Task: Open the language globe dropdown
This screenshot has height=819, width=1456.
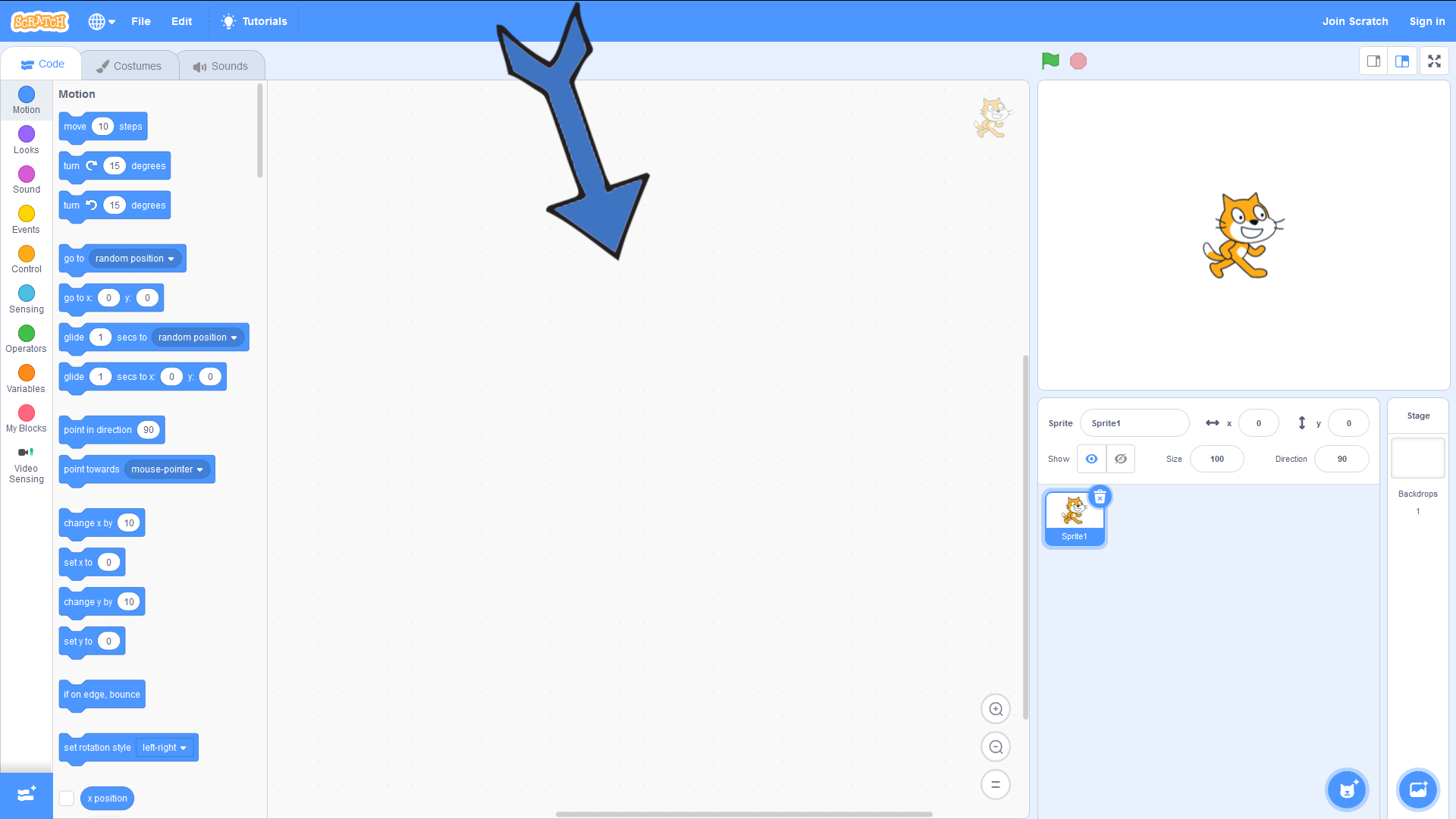Action: click(x=102, y=21)
